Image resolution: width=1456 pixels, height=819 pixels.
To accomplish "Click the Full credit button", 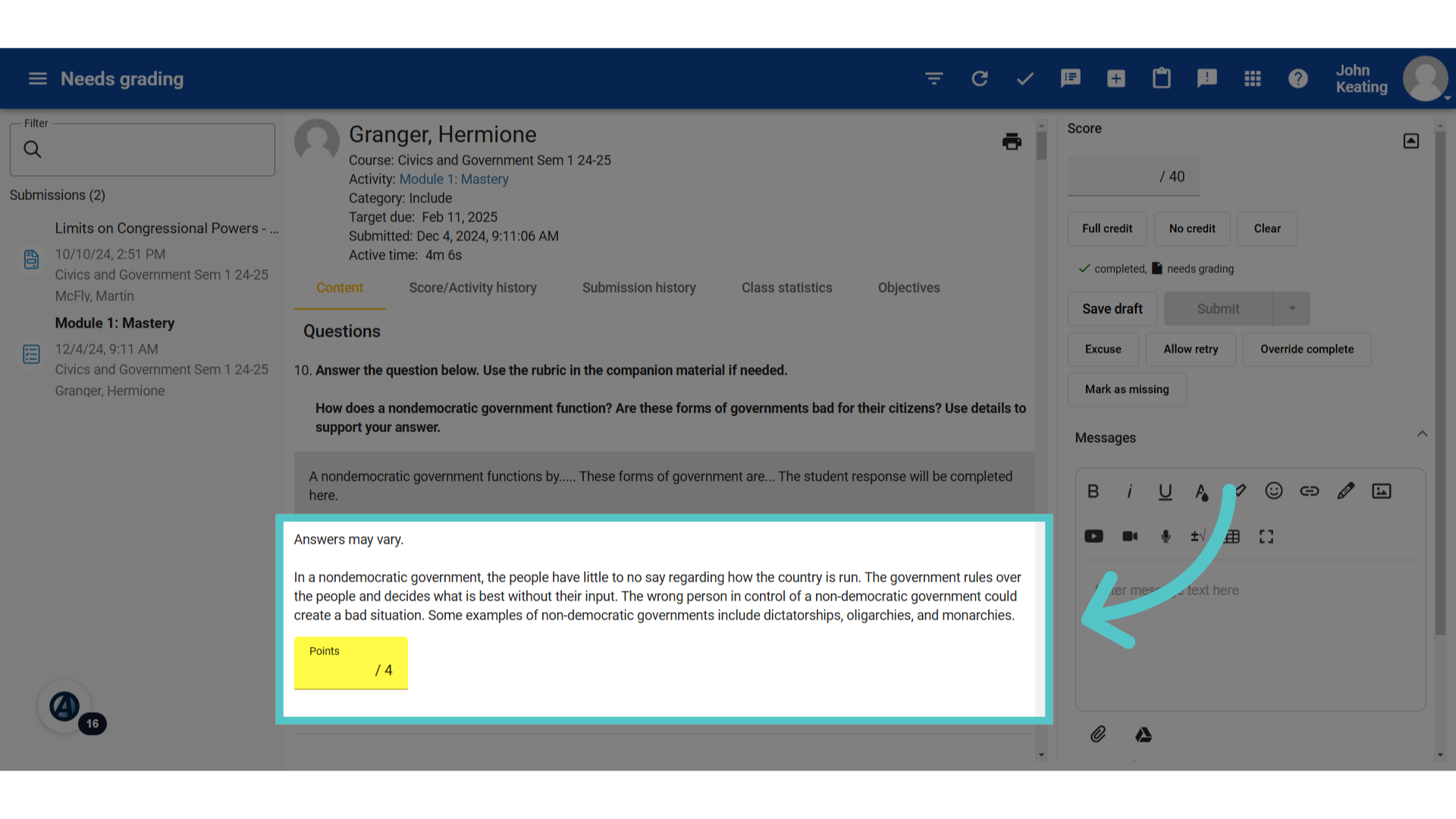I will coord(1107,229).
